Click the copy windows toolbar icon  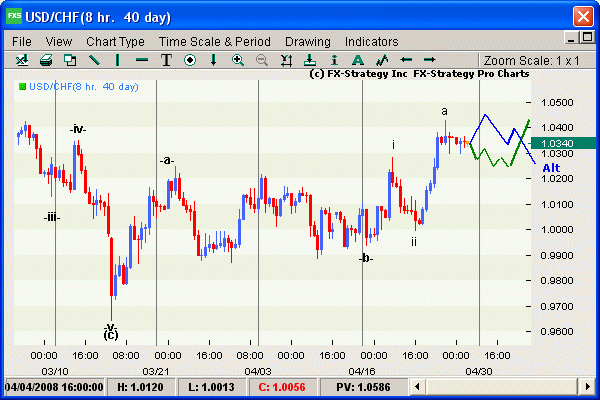coord(70,60)
